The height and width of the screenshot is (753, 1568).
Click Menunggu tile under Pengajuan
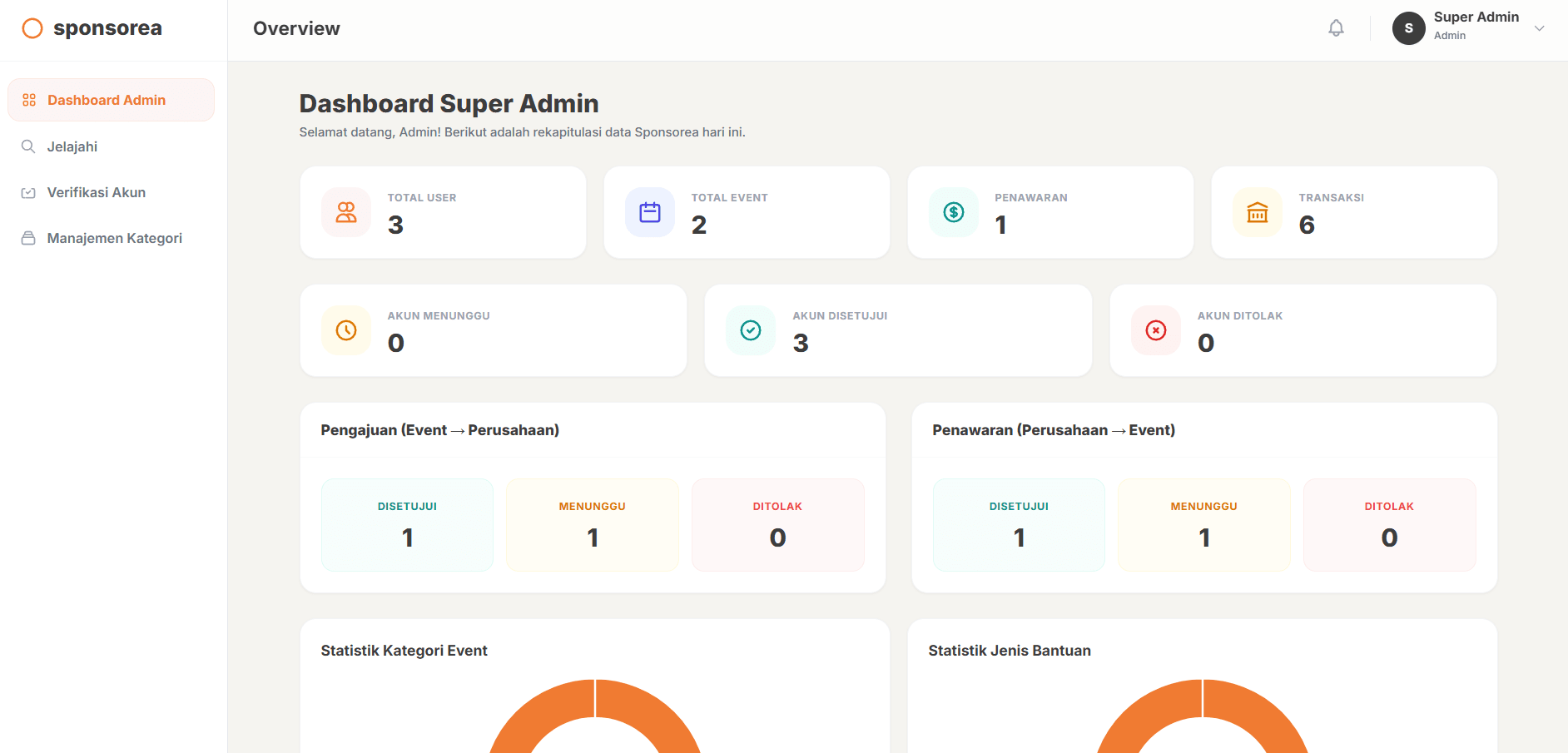coord(593,525)
